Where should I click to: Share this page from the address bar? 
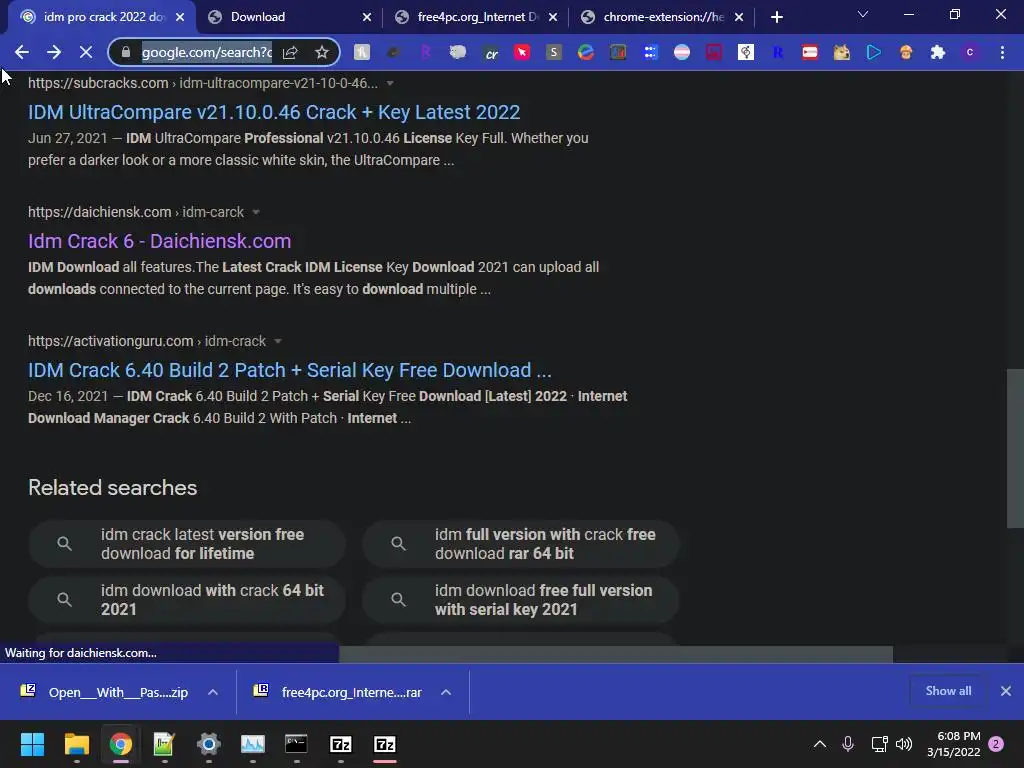click(290, 52)
